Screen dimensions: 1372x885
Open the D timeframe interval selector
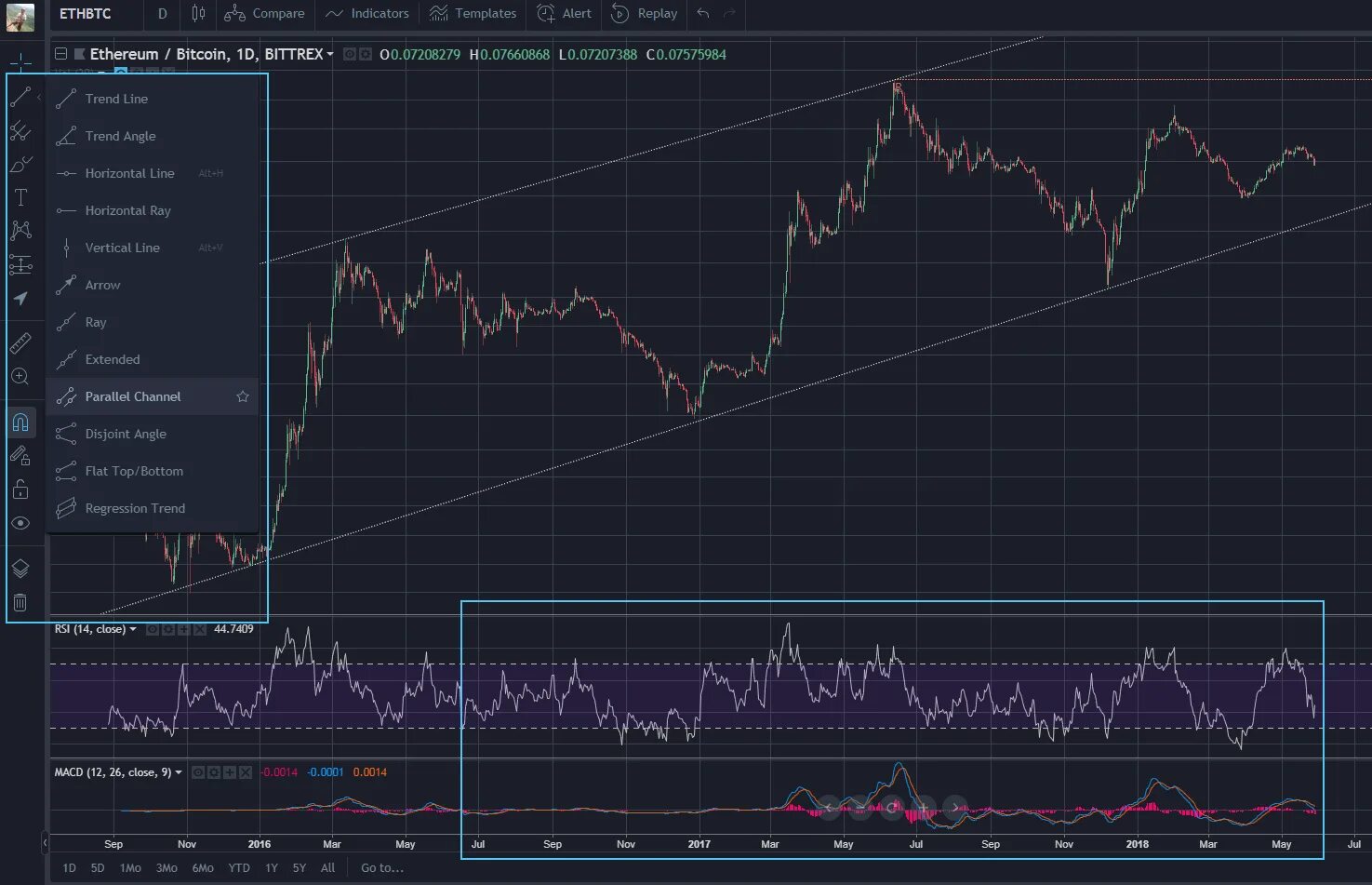[163, 14]
